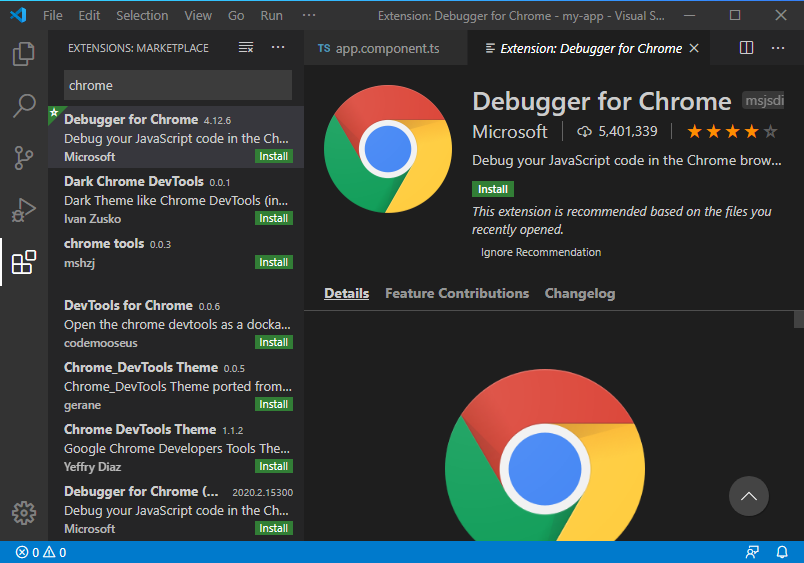
Task: Install Debugger for Chrome from details page
Action: [x=493, y=189]
